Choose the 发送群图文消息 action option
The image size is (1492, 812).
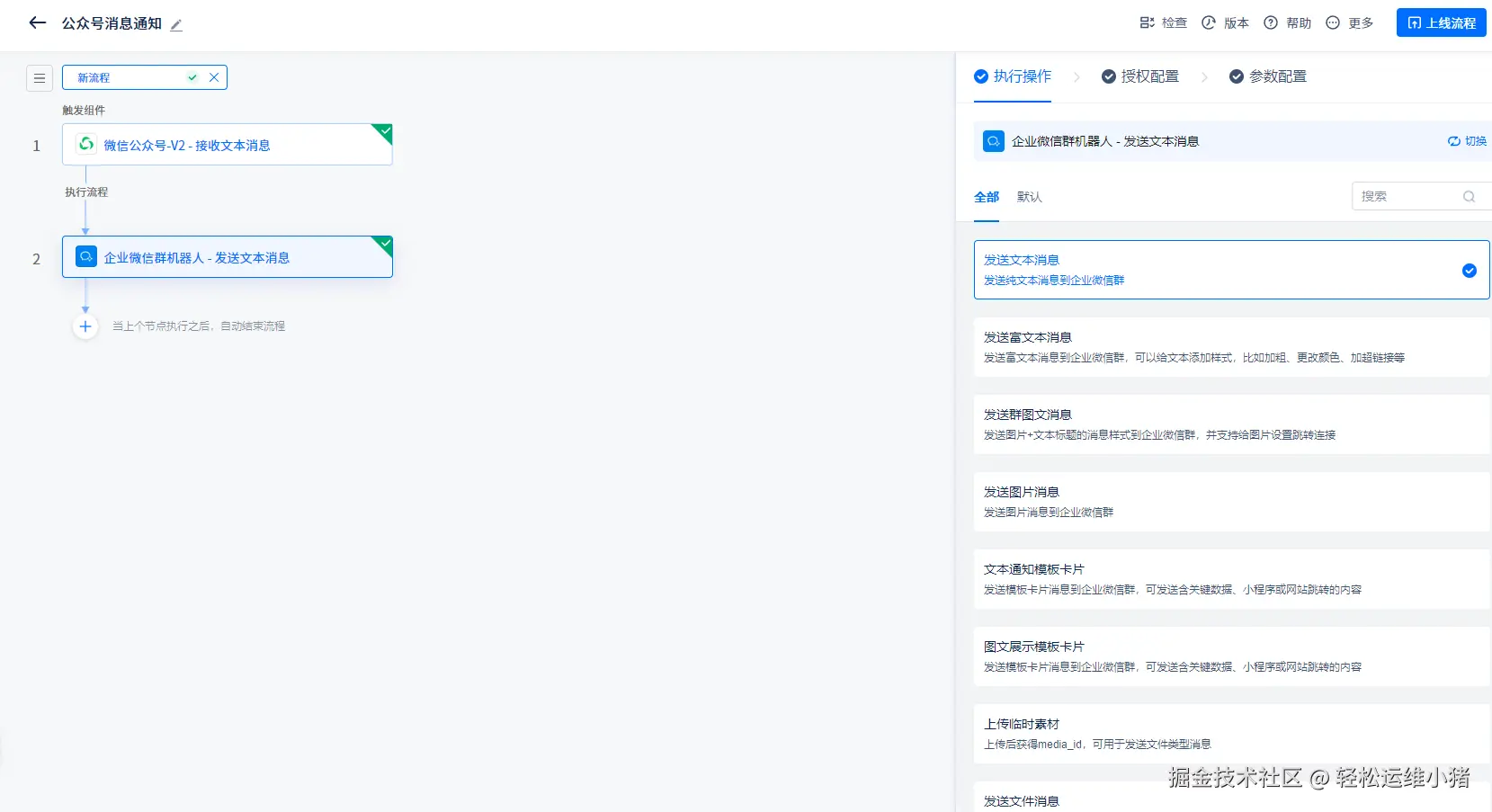click(1231, 424)
